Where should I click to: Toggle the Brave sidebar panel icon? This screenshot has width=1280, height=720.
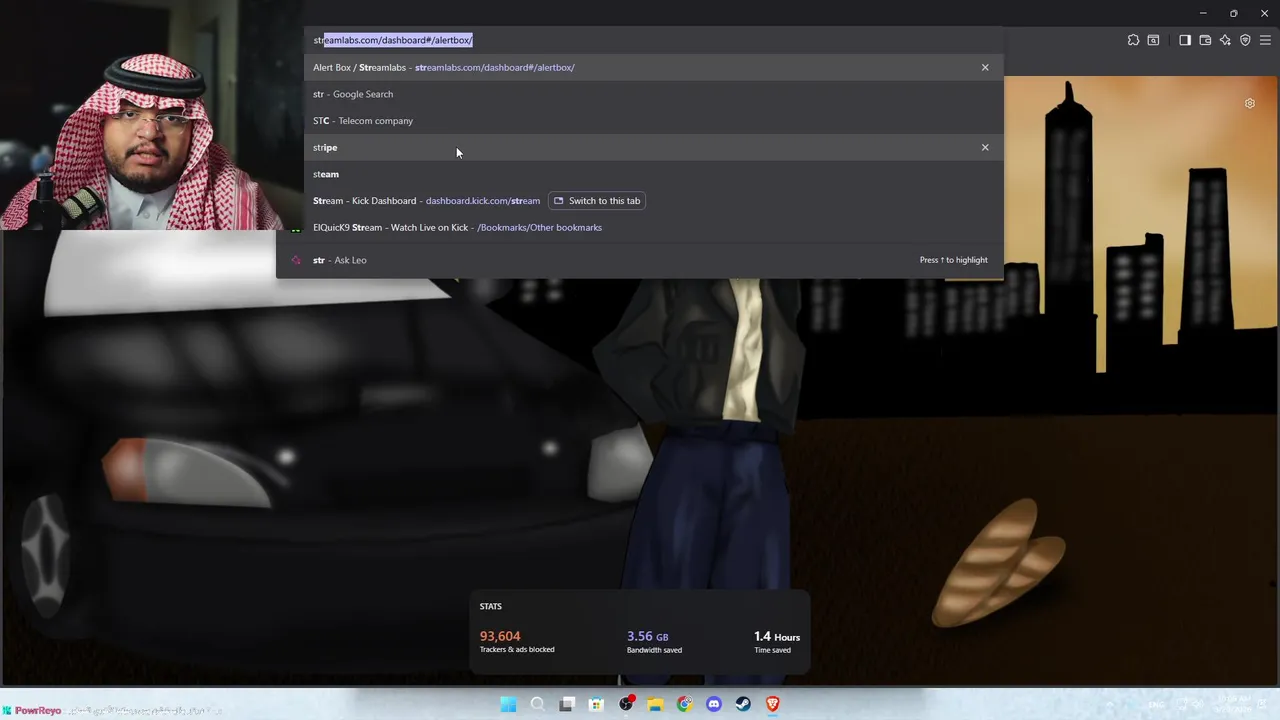[x=1185, y=40]
